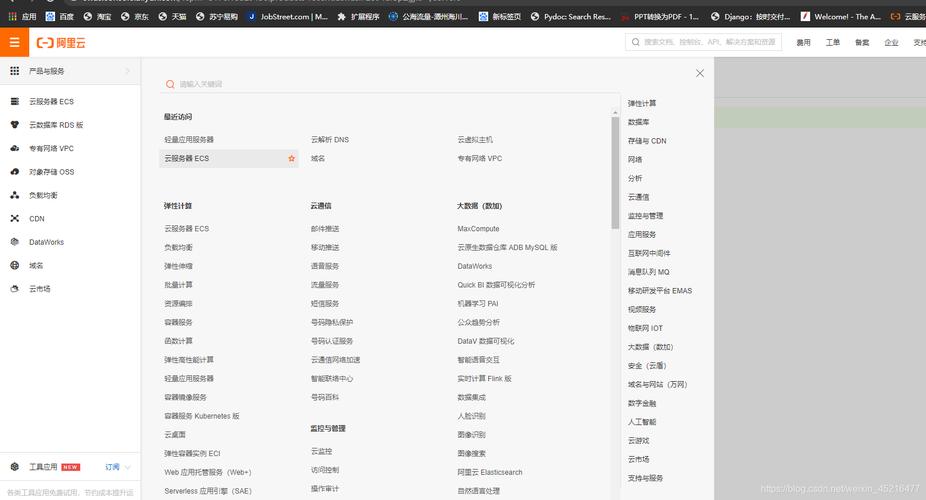Viewport: 926px width, 500px height.
Task: Open 函数计算 in 弹性计算 list
Action: coord(178,341)
